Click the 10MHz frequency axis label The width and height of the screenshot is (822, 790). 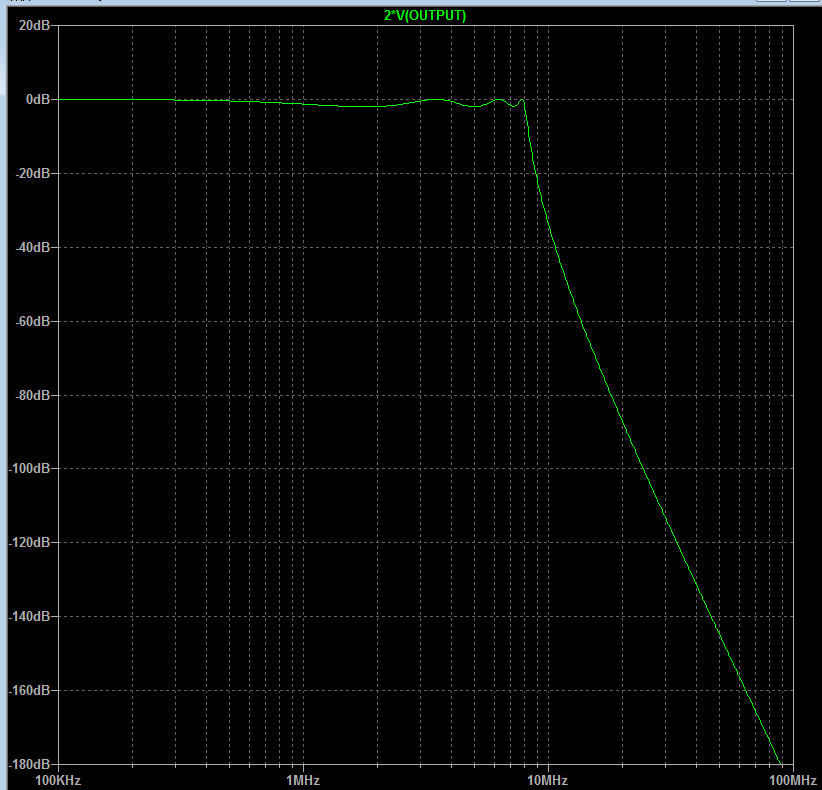click(x=548, y=781)
